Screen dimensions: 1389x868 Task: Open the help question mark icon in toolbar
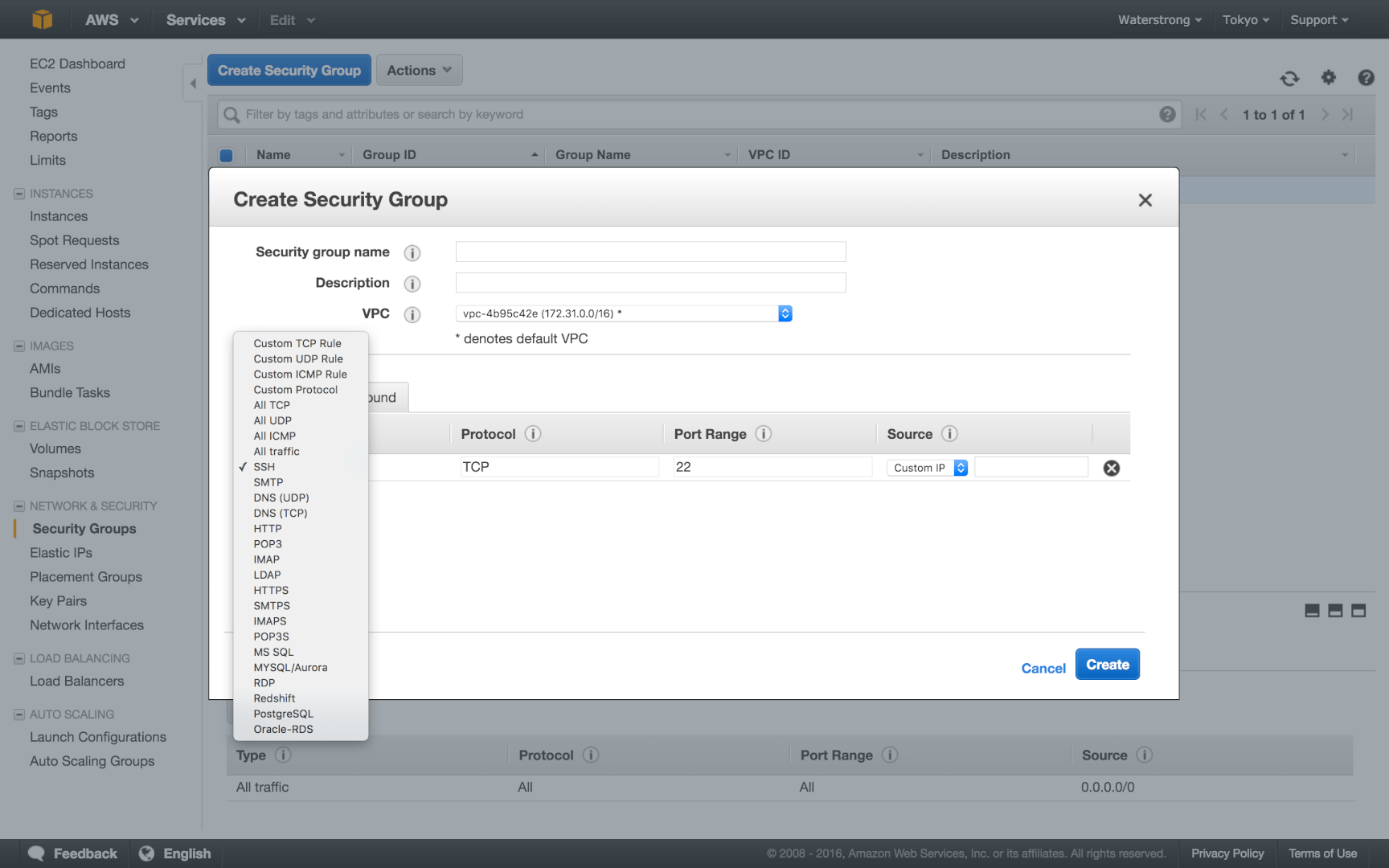pos(1366,77)
